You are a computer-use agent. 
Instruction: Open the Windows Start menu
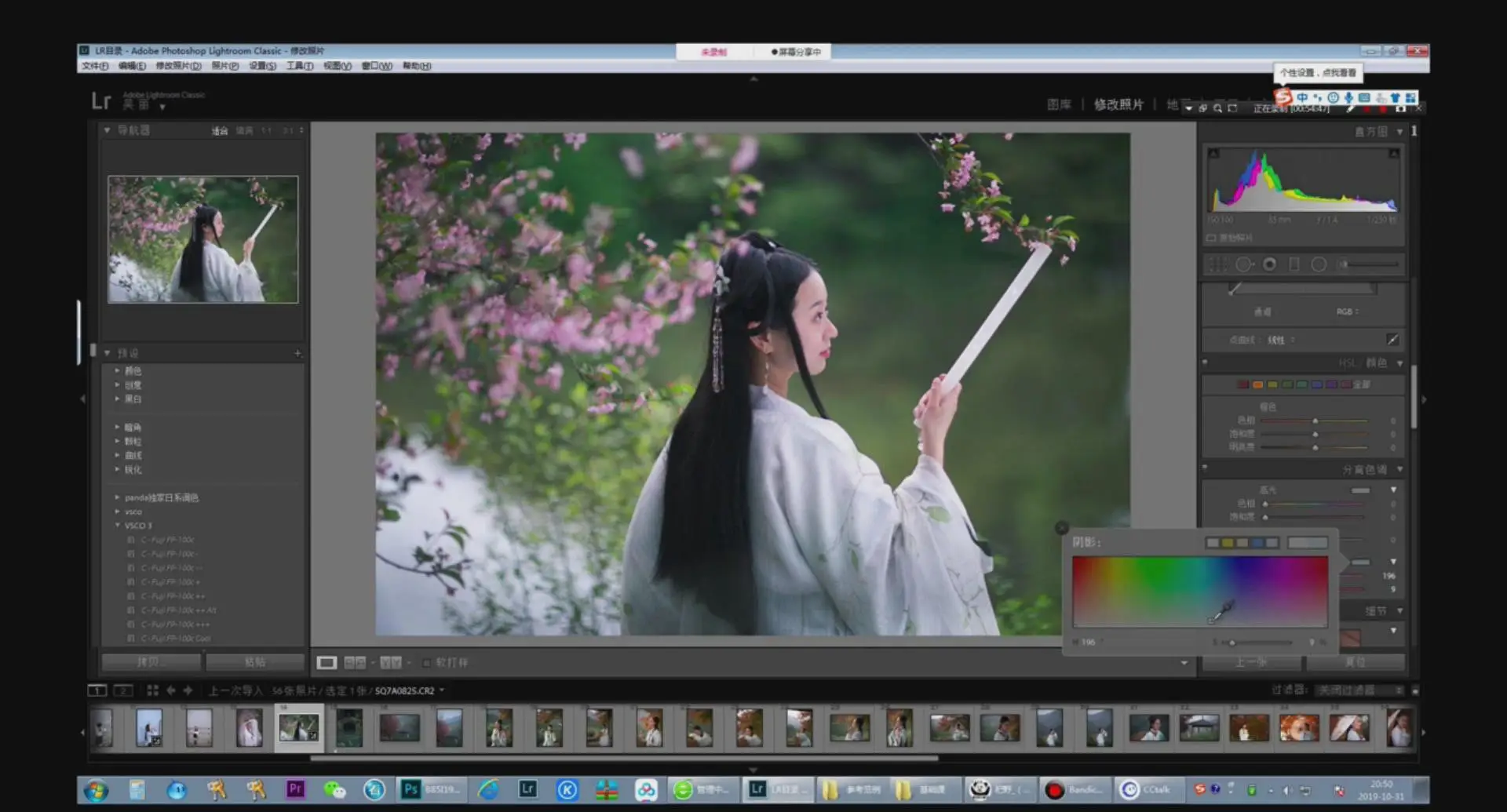pyautogui.click(x=96, y=790)
